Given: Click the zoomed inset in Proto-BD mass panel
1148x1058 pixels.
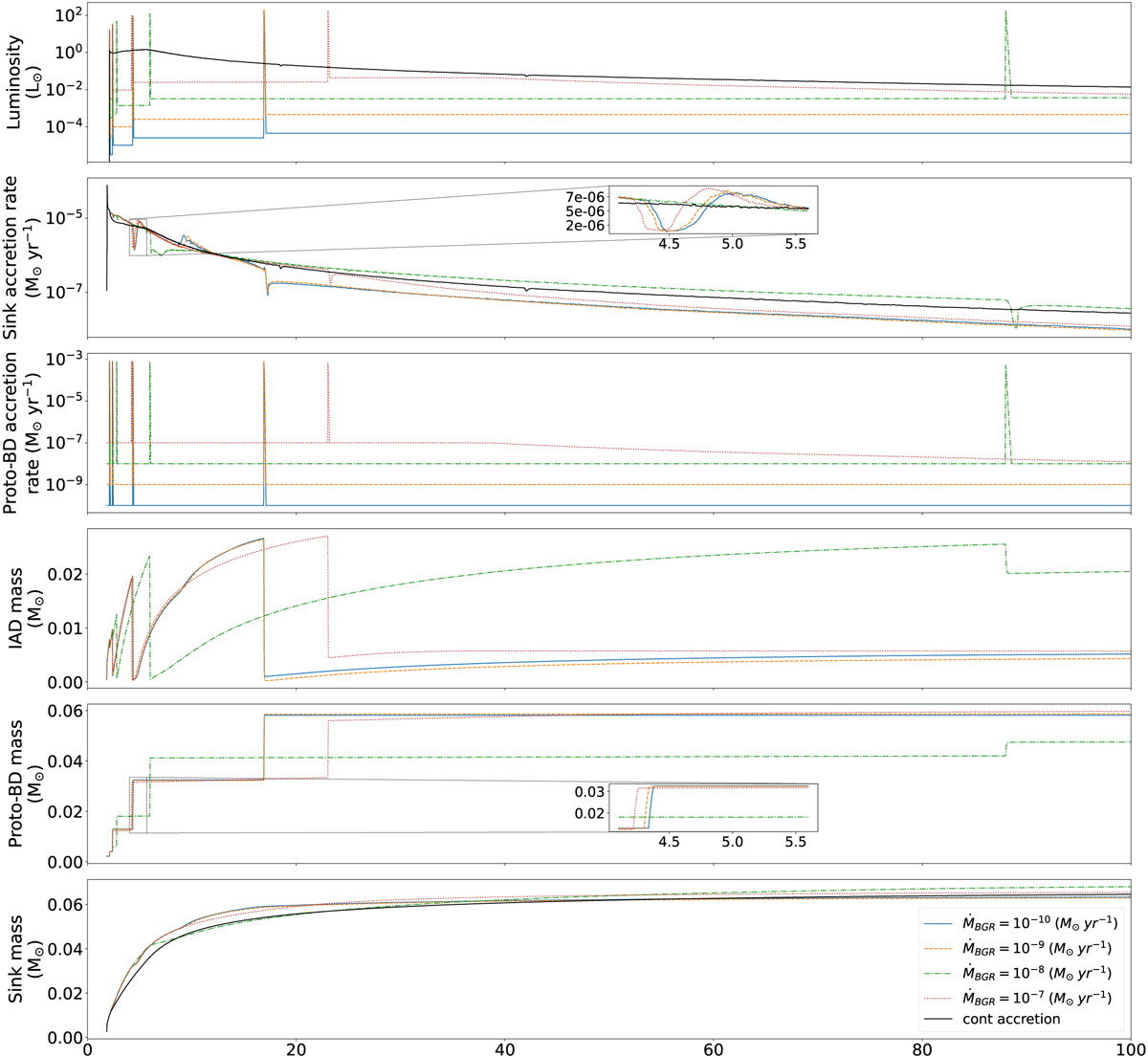Looking at the screenshot, I should pyautogui.click(x=713, y=808).
